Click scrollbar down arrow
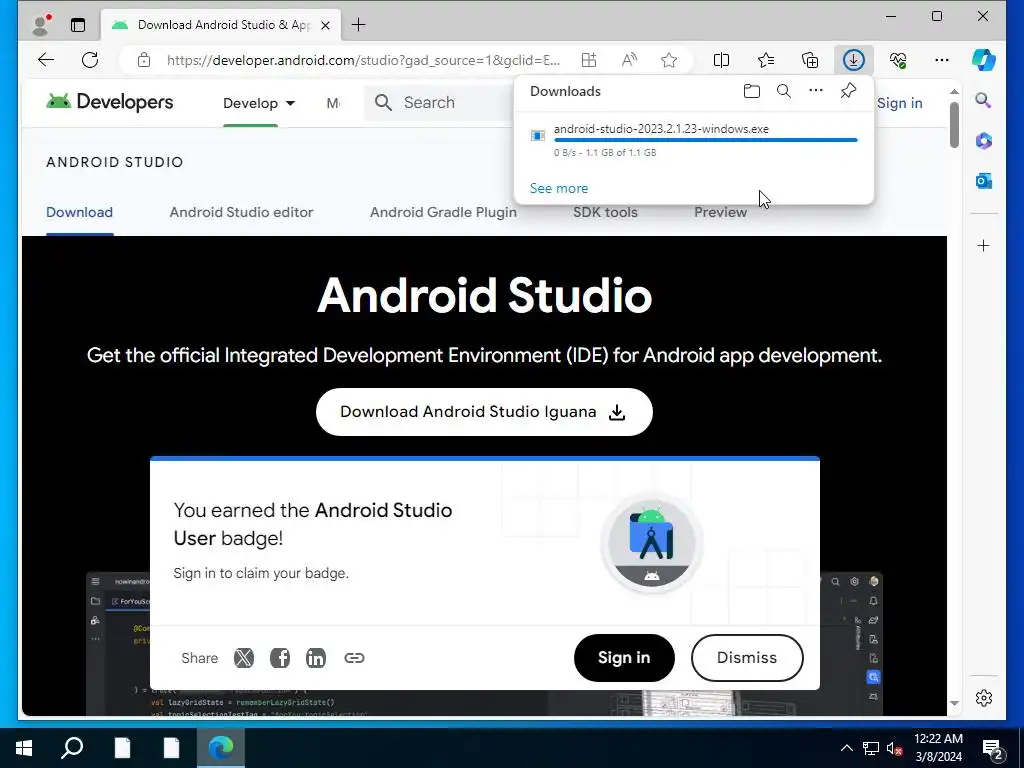The image size is (1024, 768). point(954,703)
